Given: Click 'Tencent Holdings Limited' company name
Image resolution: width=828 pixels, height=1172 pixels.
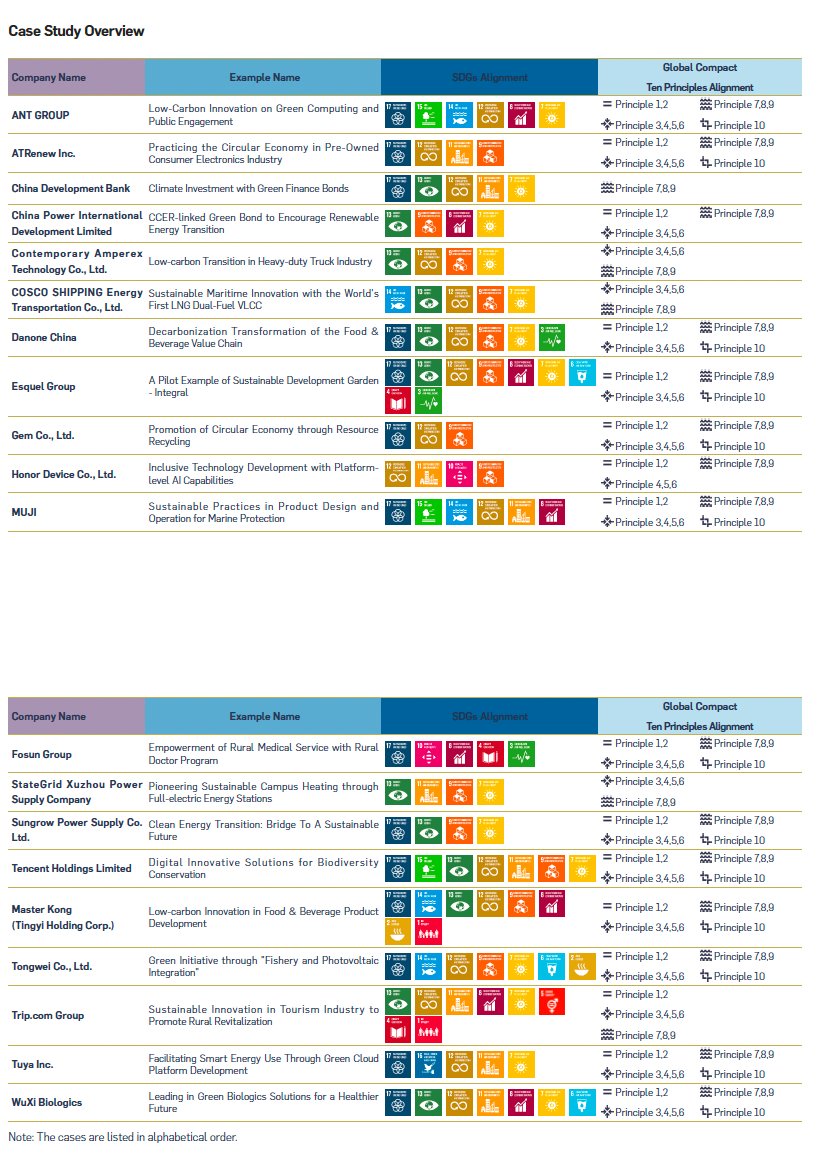Looking at the screenshot, I should click(x=71, y=869).
